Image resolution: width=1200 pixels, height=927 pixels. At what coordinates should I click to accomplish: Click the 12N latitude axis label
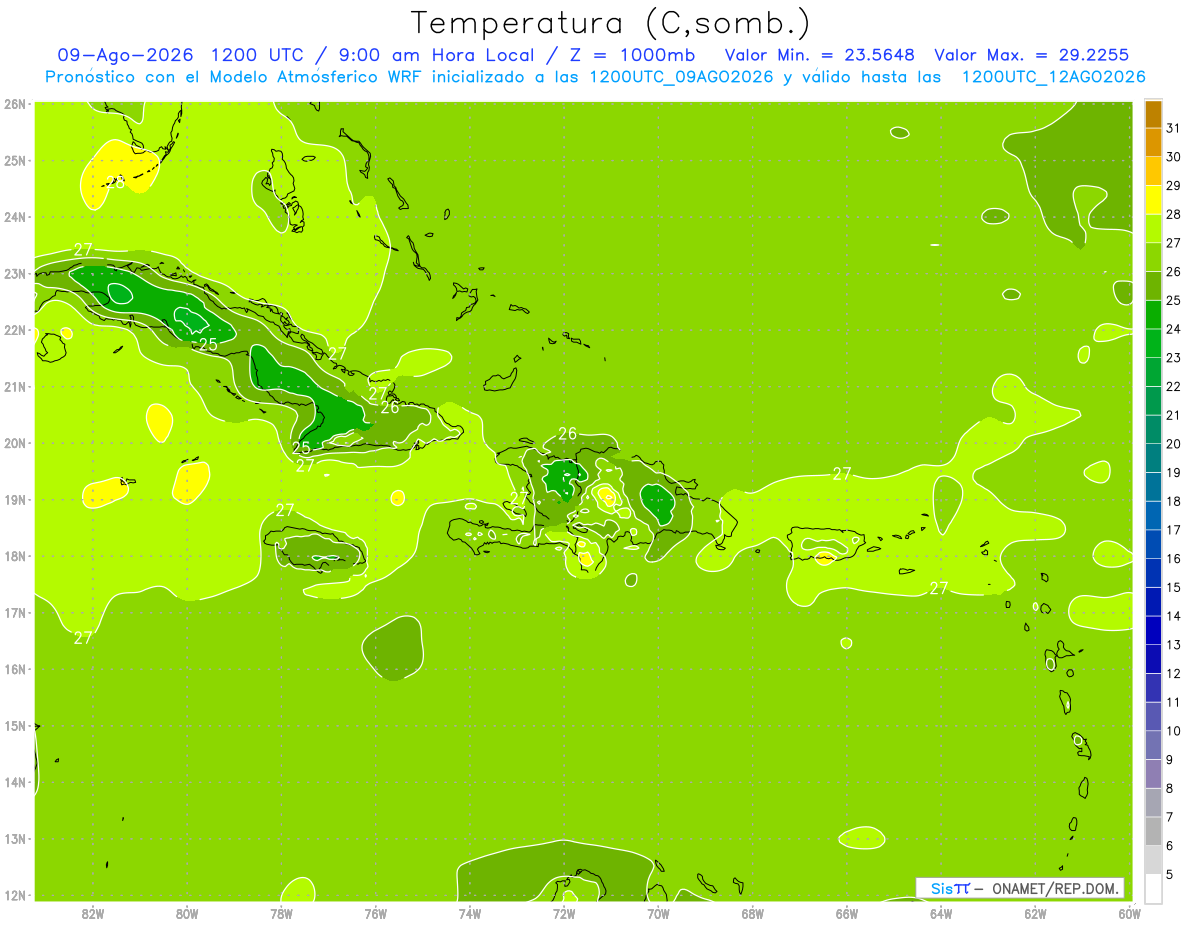15,895
